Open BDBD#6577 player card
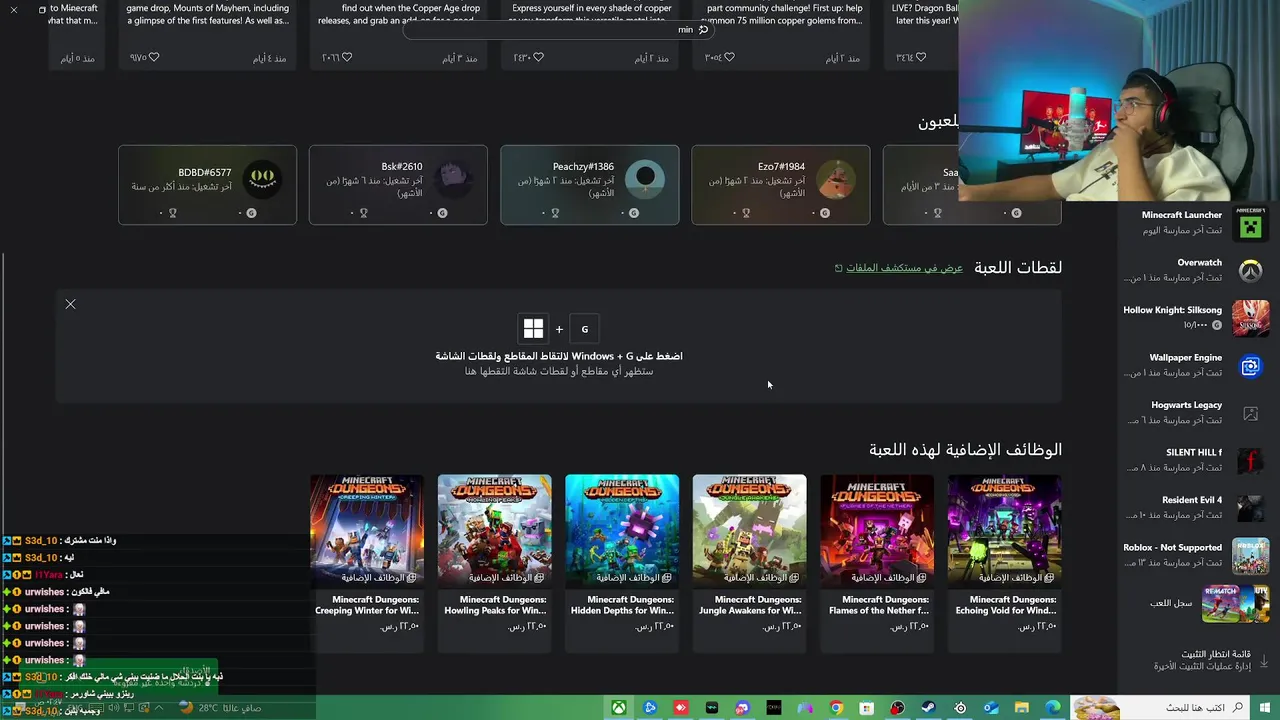The width and height of the screenshot is (1280, 720). pos(207,185)
